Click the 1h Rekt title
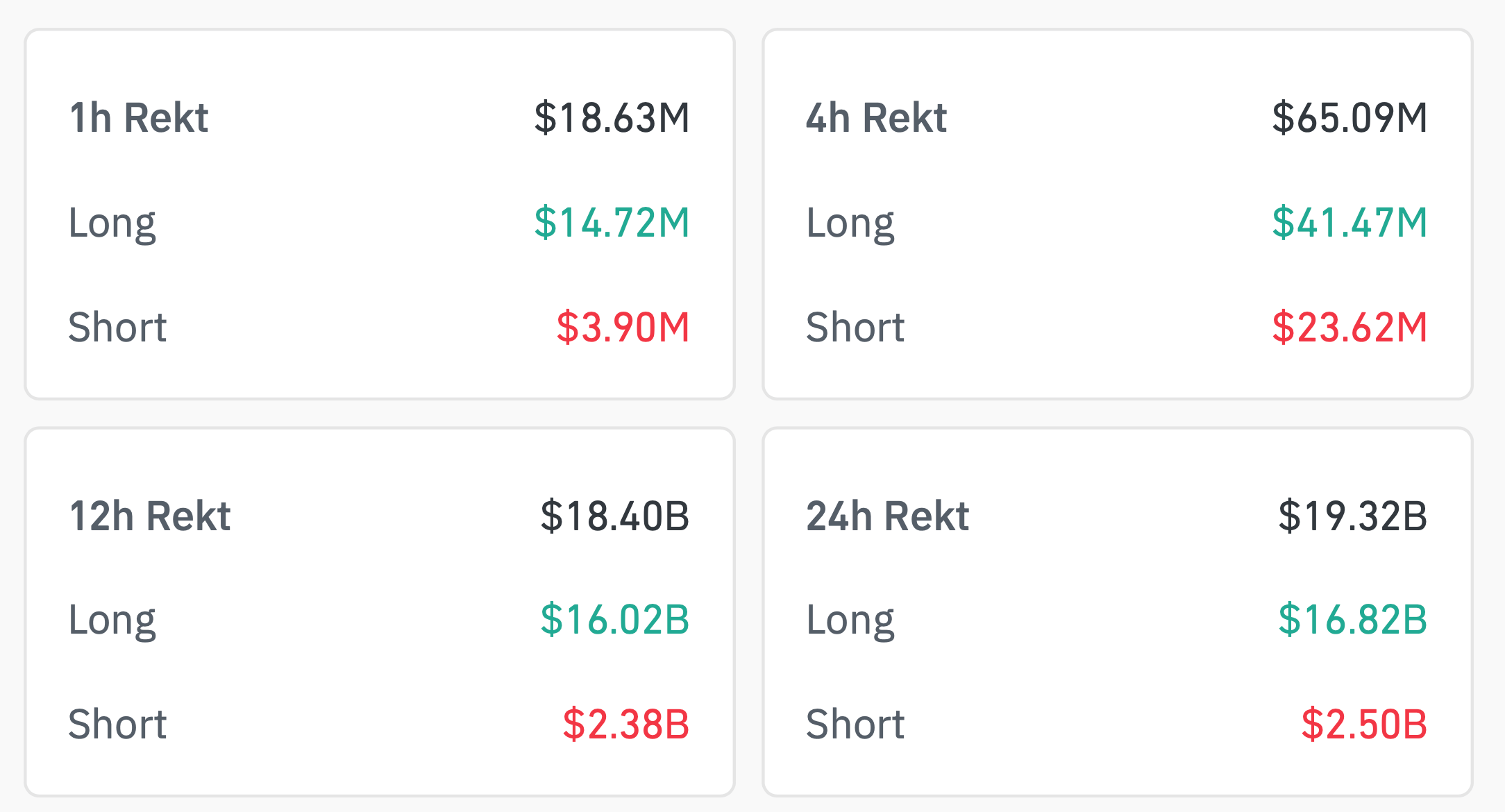The height and width of the screenshot is (812, 1505). [x=139, y=117]
